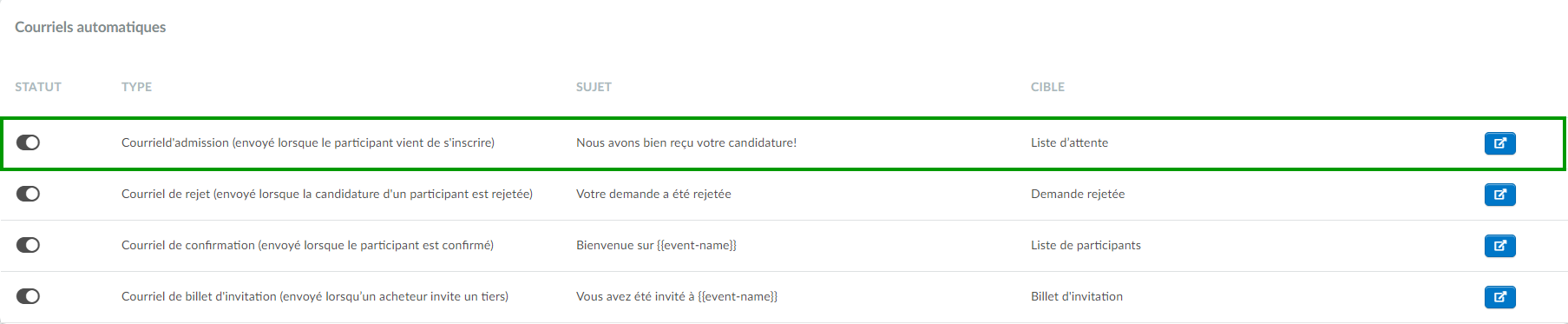Viewport: 1568px width, 324px height.
Task: Disable the Courriel de rejet switch
Action: [28, 194]
